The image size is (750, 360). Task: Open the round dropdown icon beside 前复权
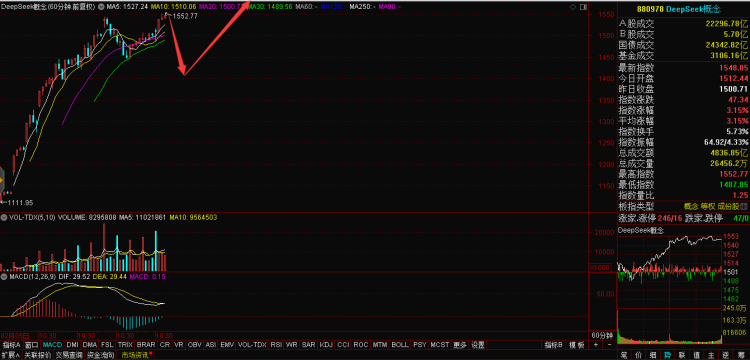100,7
